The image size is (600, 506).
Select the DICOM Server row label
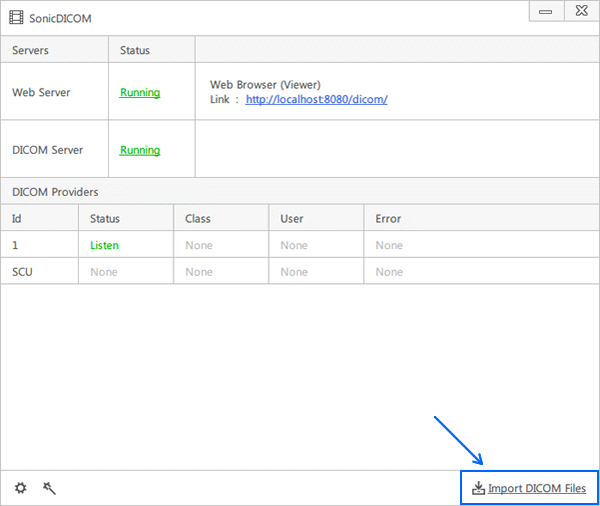47,150
